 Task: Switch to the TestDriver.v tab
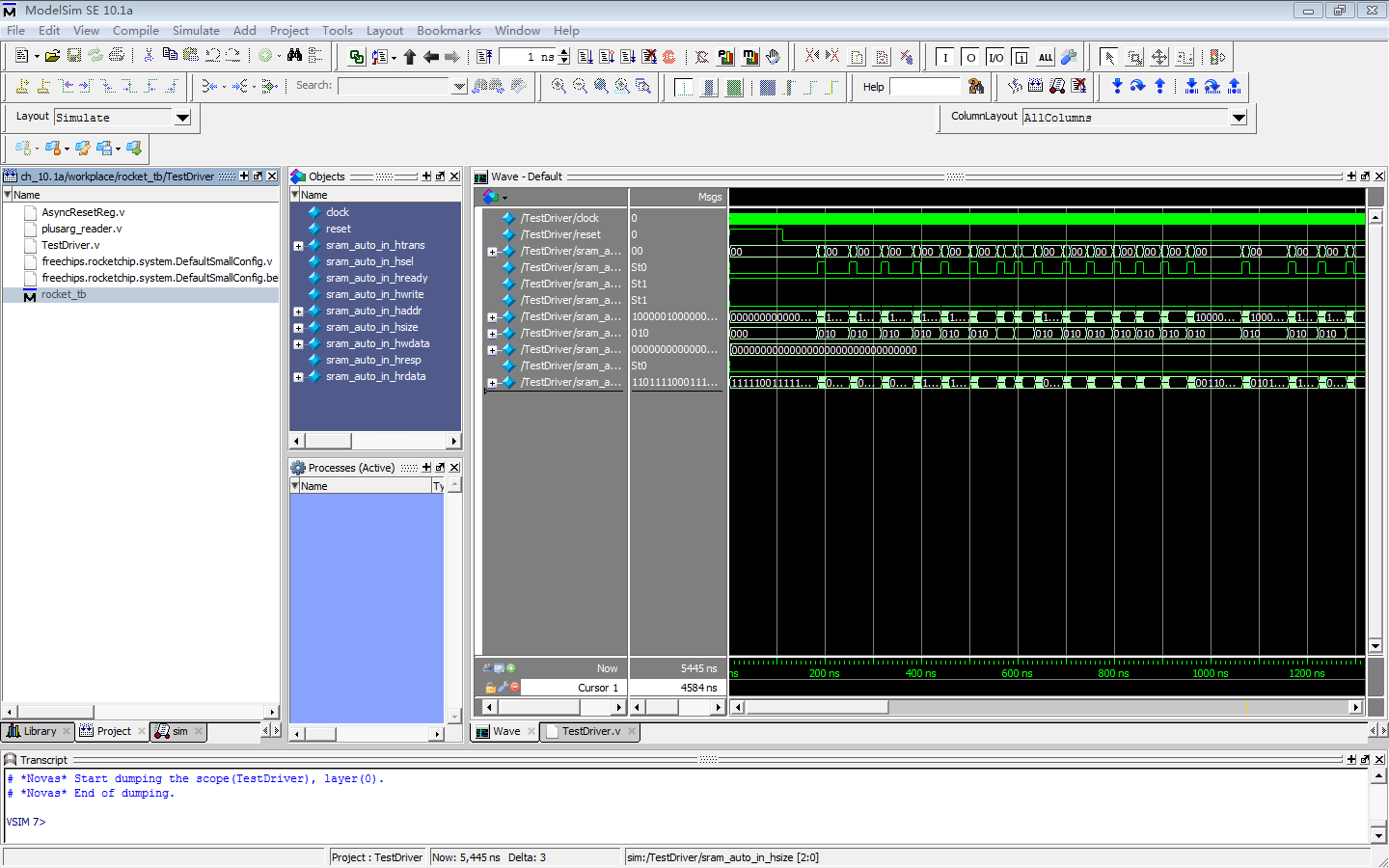590,731
